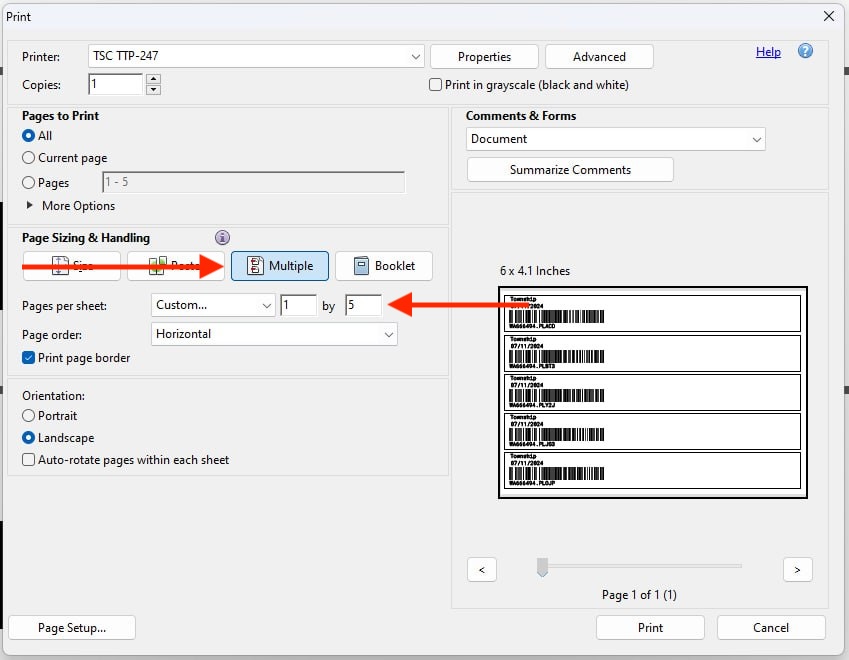The image size is (849, 660).
Task: Select the Pages range radio button
Action: (28, 182)
